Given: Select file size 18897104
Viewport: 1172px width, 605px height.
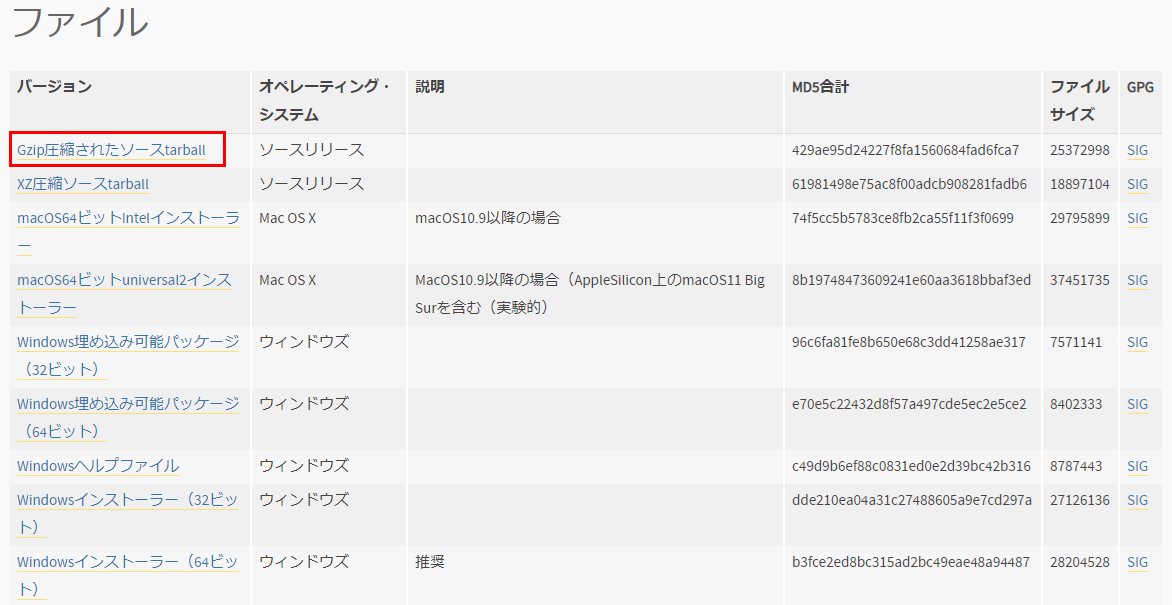Looking at the screenshot, I should pos(1080,184).
